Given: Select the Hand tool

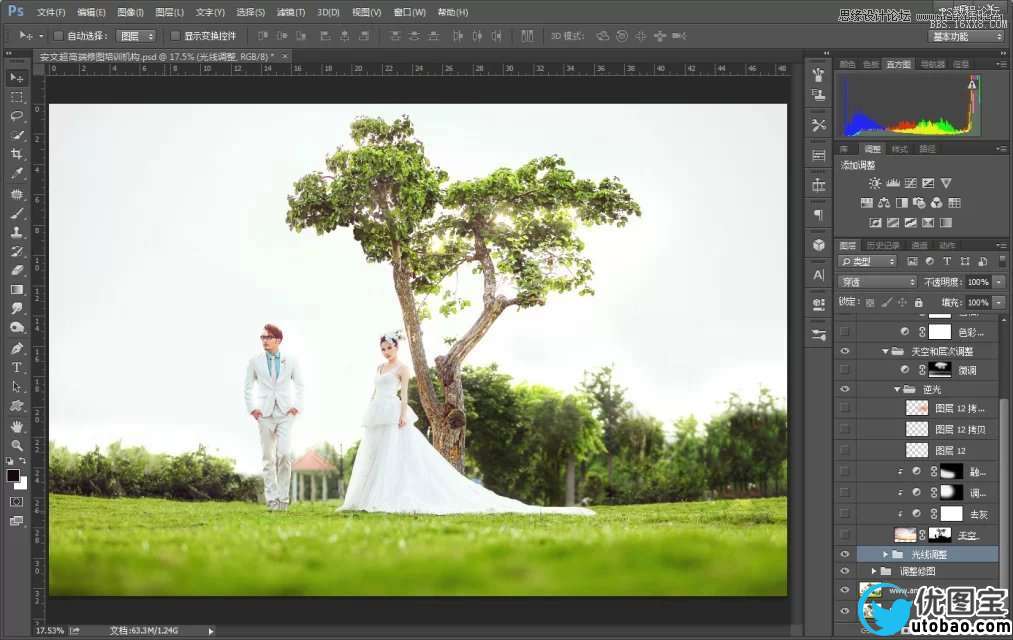Looking at the screenshot, I should pyautogui.click(x=17, y=426).
